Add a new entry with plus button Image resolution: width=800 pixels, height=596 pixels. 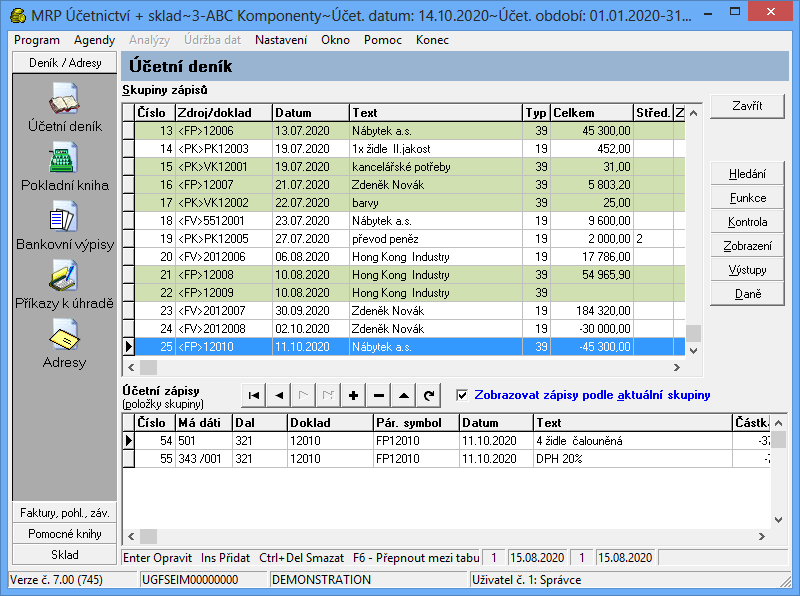(353, 396)
